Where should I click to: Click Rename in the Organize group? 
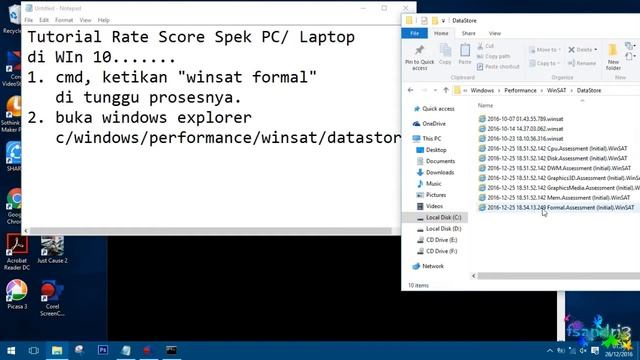[582, 63]
